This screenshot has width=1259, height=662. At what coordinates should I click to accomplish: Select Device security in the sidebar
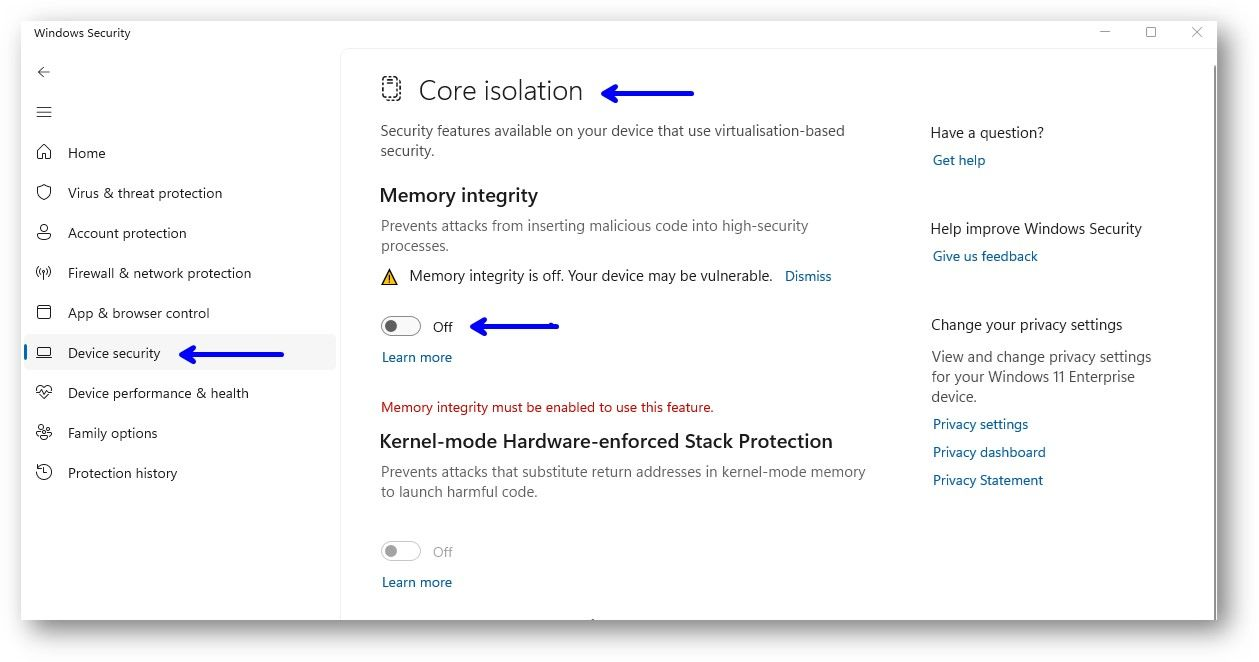click(x=113, y=353)
